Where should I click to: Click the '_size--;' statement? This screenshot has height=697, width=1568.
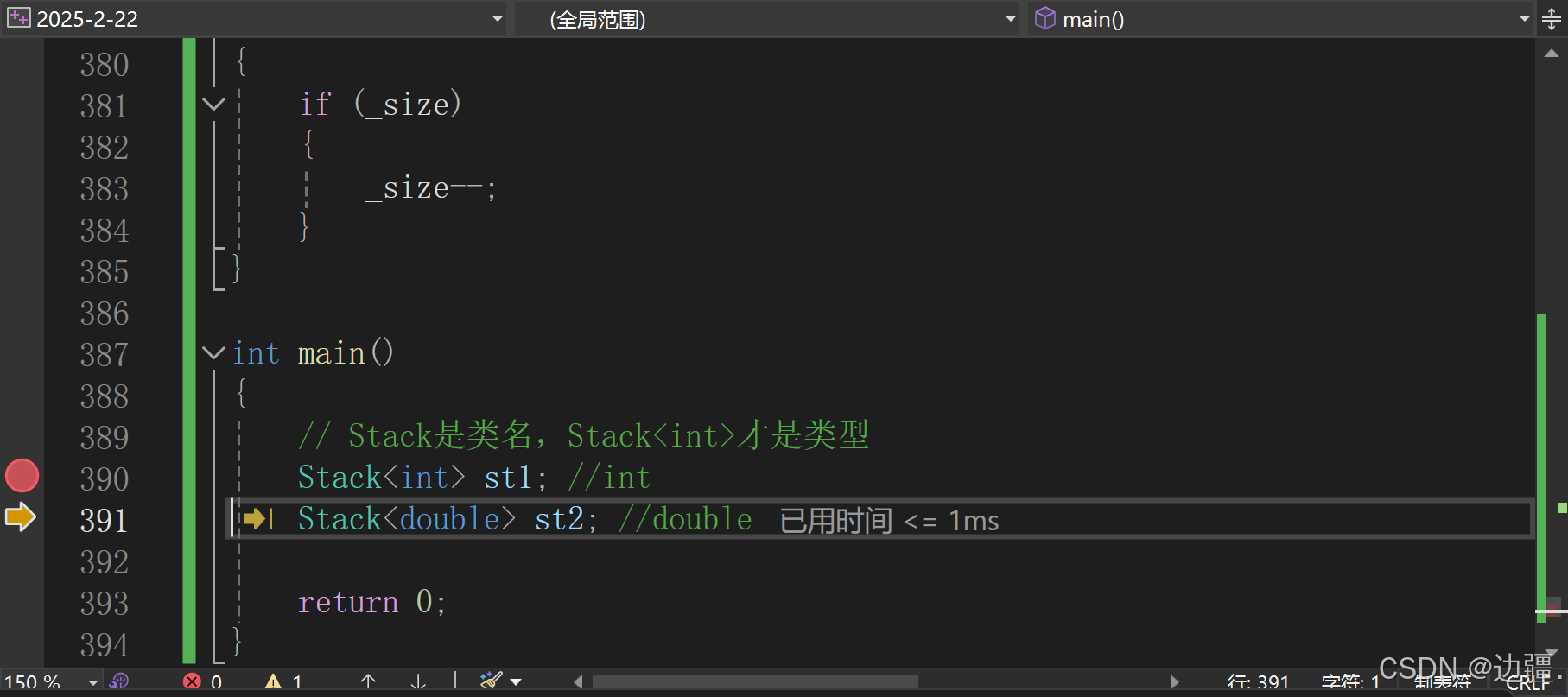pyautogui.click(x=431, y=188)
